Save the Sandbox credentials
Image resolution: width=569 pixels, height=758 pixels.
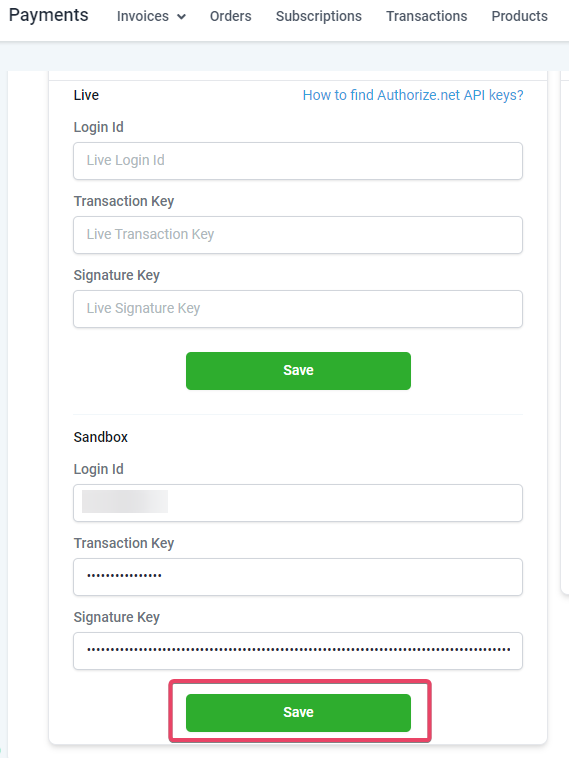(298, 713)
